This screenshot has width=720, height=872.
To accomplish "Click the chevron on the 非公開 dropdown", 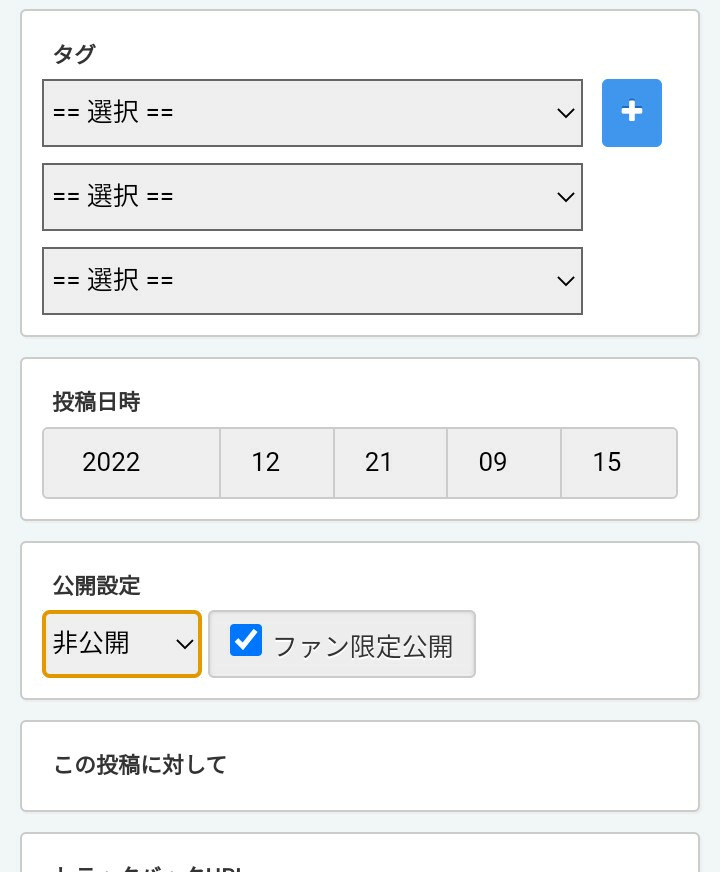I will click(184, 644).
